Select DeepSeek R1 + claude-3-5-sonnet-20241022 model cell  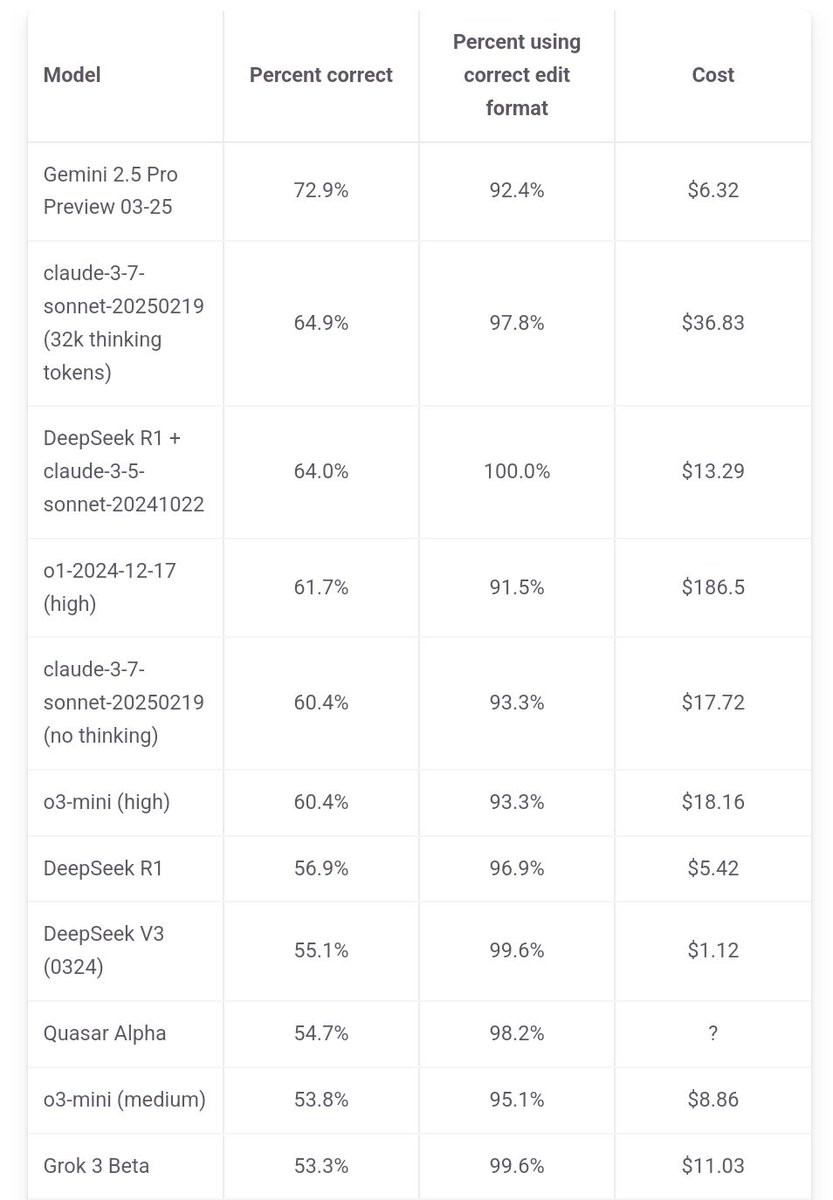[x=123, y=471]
